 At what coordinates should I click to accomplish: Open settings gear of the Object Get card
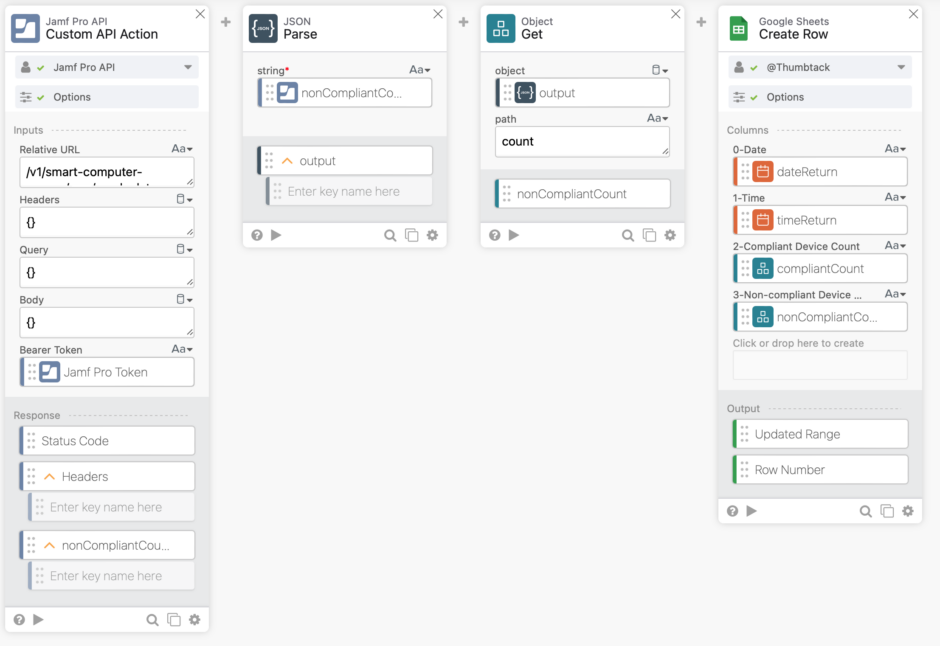pos(670,235)
